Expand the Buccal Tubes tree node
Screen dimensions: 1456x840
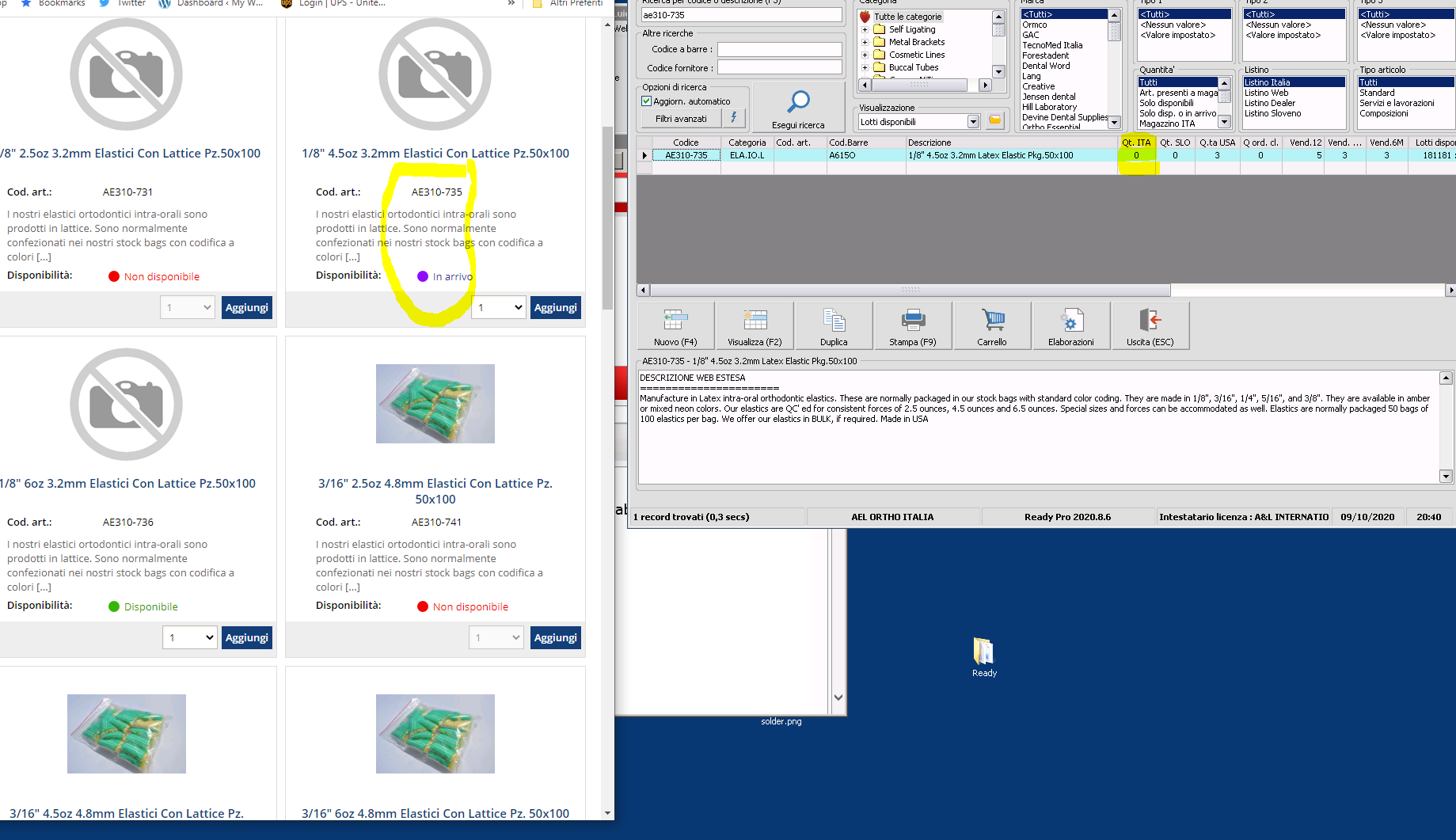(x=865, y=67)
